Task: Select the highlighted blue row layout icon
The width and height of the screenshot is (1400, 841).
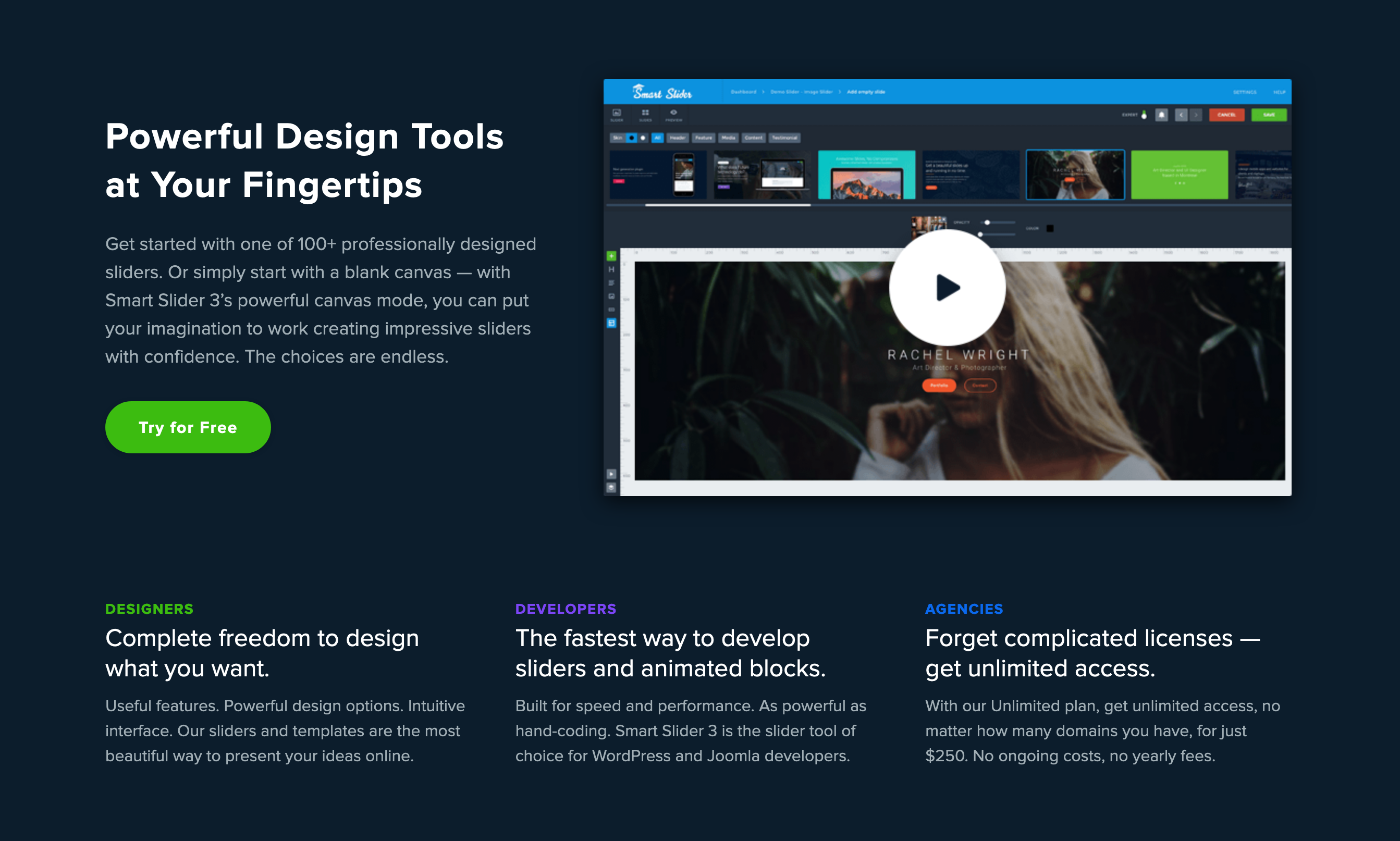Action: (x=611, y=323)
